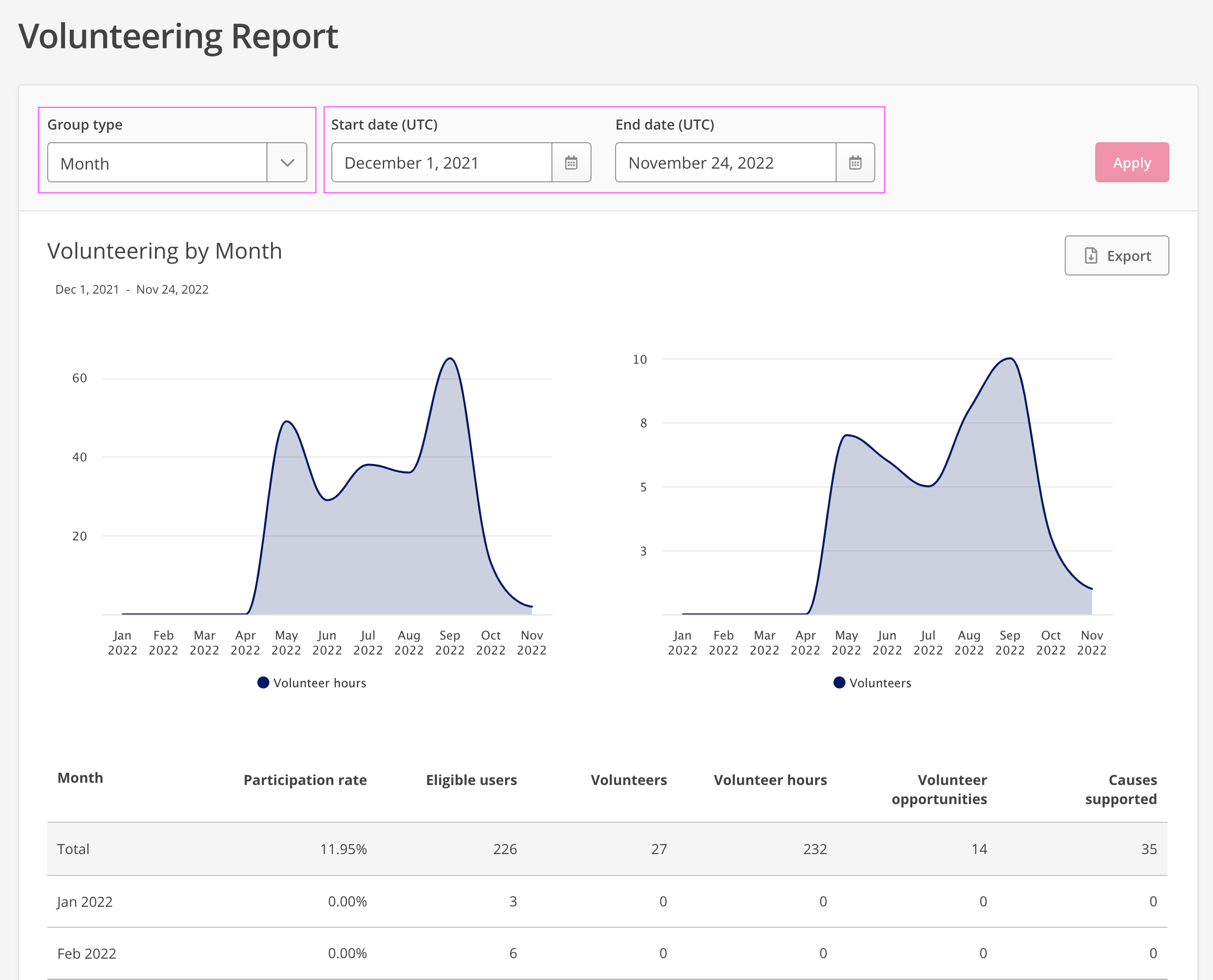Sort table by Volunteer hours column header
Viewport: 1213px width, 980px height.
(x=770, y=780)
